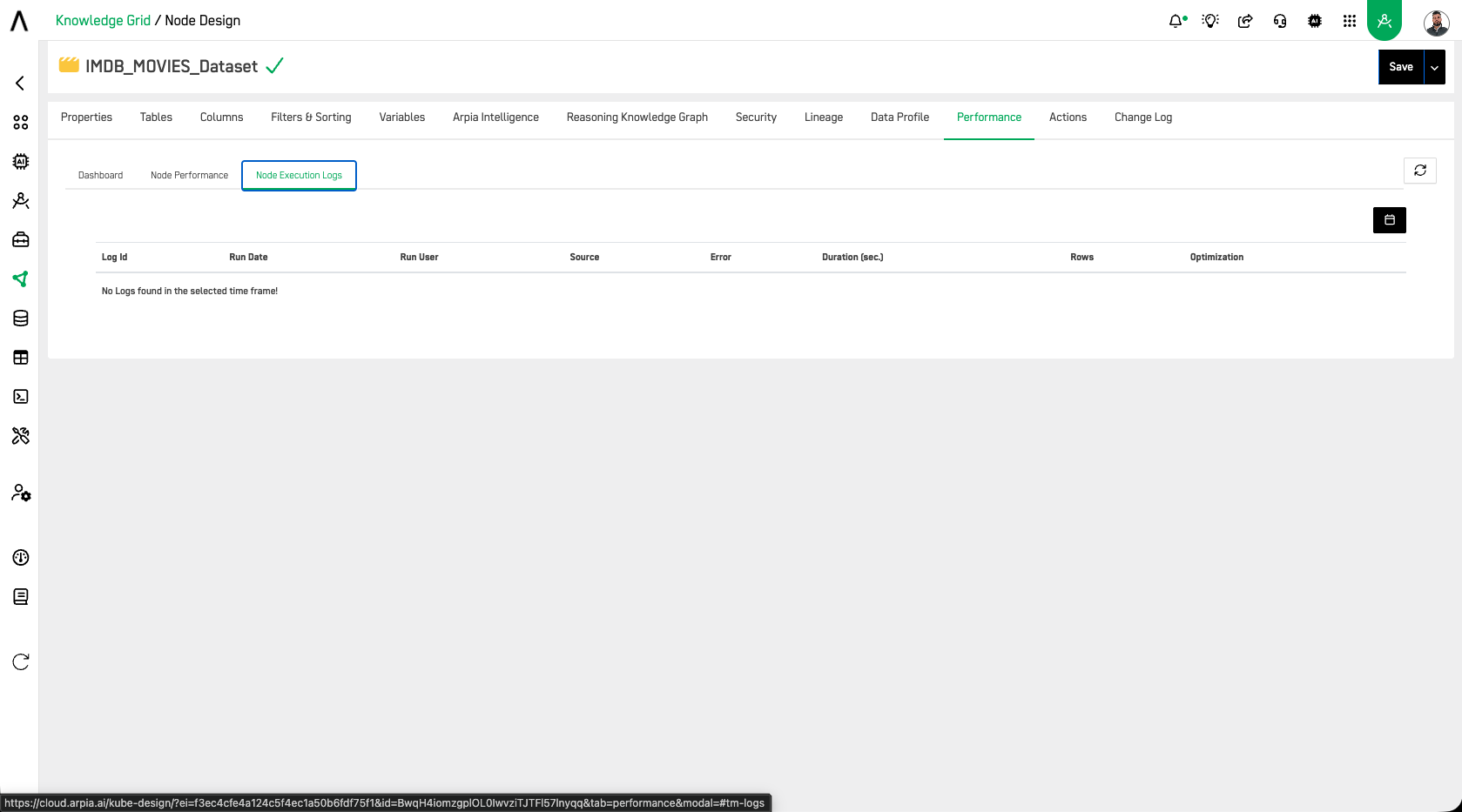1462x812 pixels.
Task: Click the Source column header
Action: tap(584, 258)
